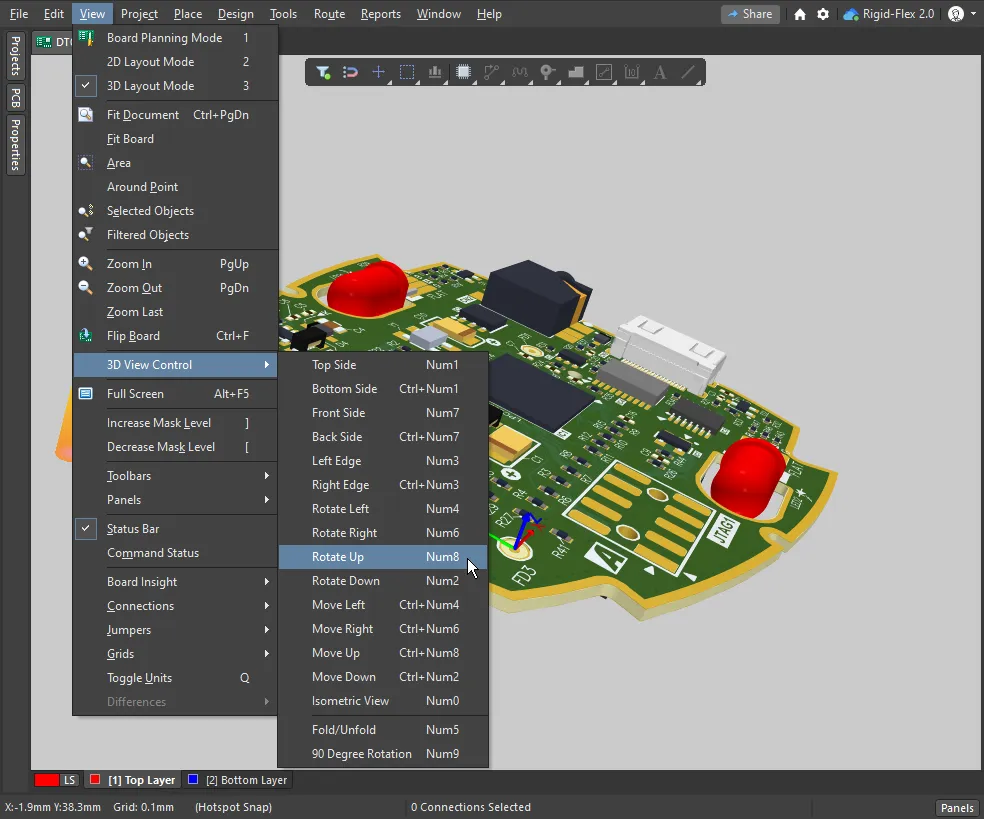
Task: Expand the Grids submenu
Action: [120, 653]
